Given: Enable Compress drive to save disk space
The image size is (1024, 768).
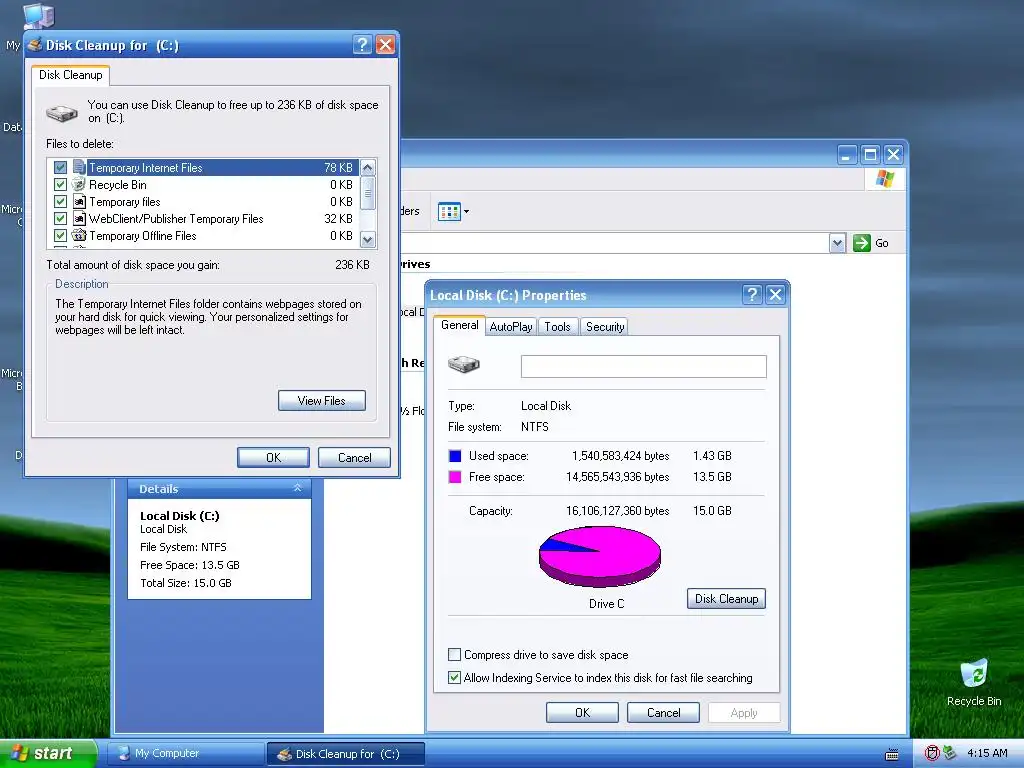Looking at the screenshot, I should tap(455, 654).
